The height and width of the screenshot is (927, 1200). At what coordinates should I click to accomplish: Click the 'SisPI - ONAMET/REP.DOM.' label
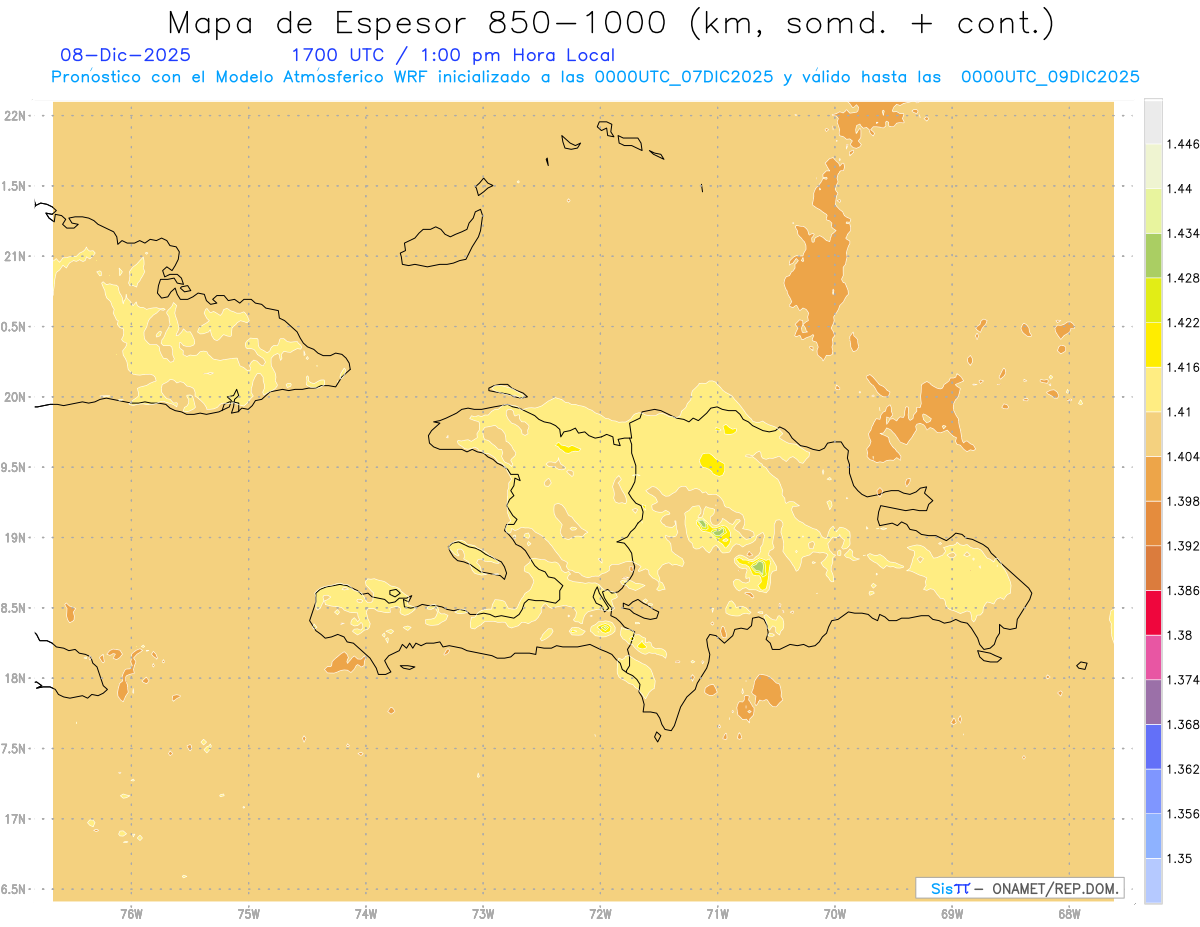[1020, 888]
